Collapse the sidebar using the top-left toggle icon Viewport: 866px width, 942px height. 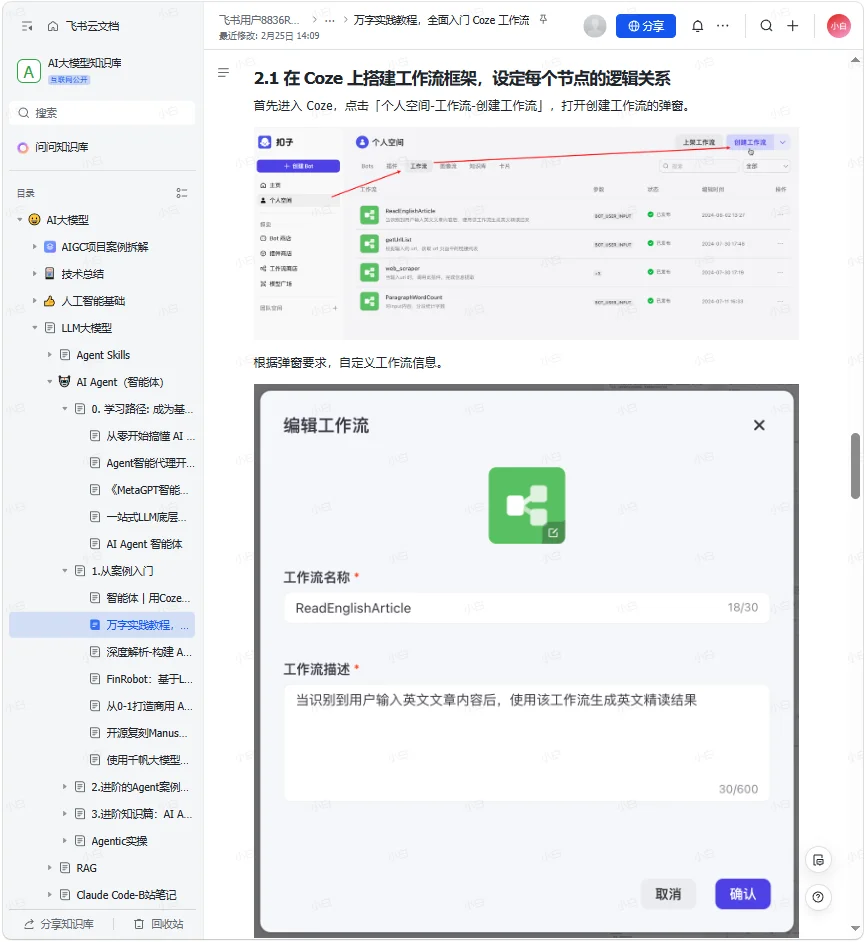tap(27, 26)
